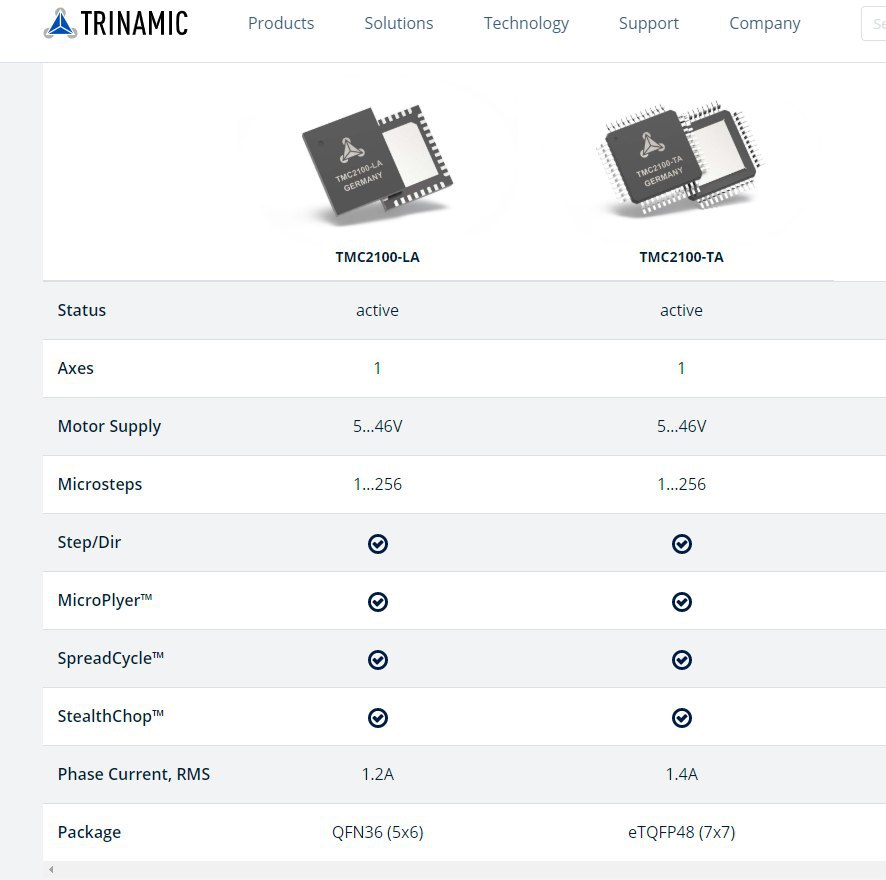Click the eTQFP48 (7x7) package value
This screenshot has height=880, width=886.
coord(681,833)
